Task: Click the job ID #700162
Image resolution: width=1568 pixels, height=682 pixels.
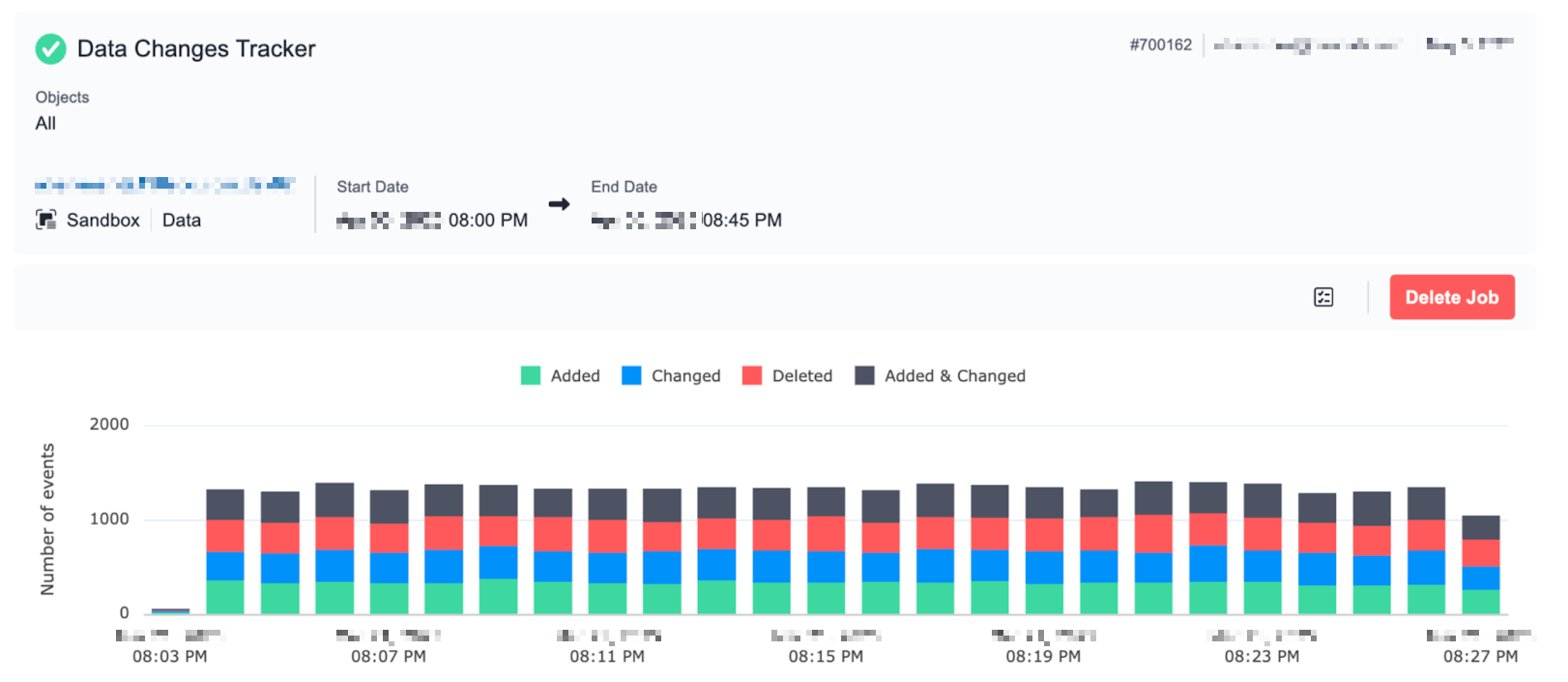Action: [x=1160, y=44]
